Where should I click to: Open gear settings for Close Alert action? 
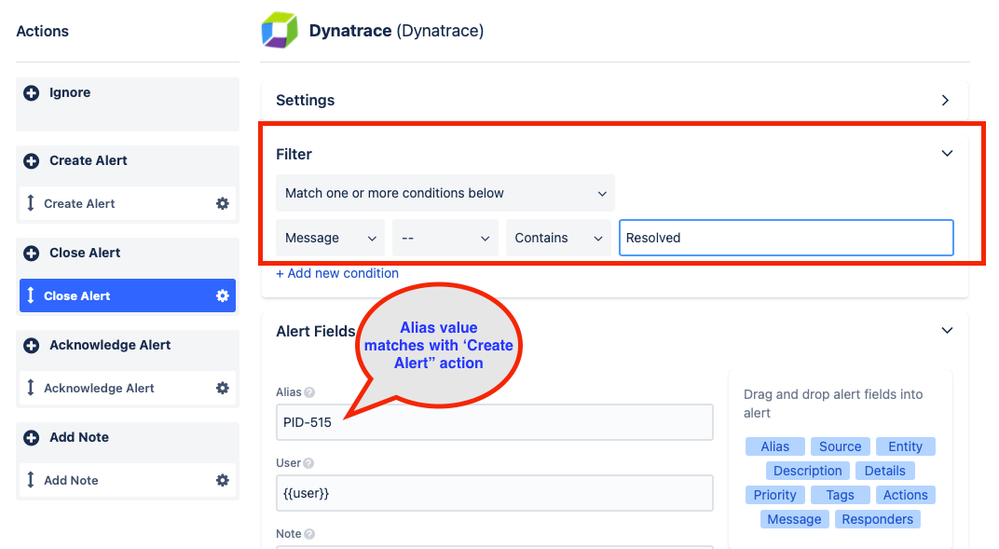(x=222, y=296)
